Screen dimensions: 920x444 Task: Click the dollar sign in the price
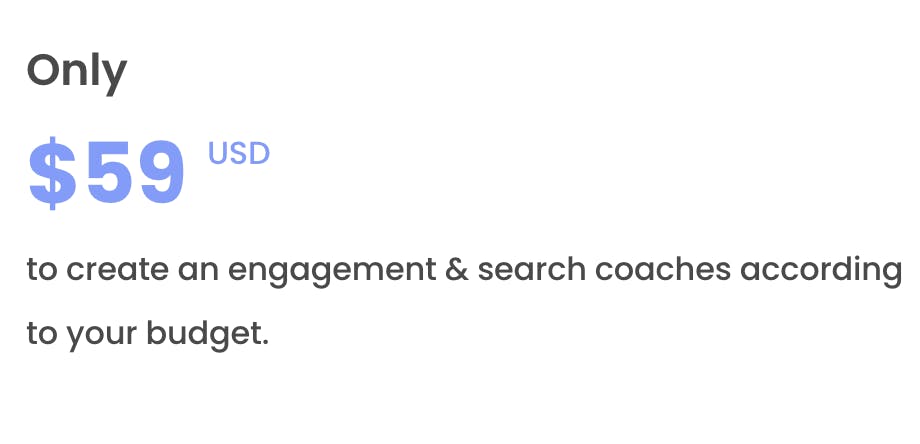tap(52, 174)
